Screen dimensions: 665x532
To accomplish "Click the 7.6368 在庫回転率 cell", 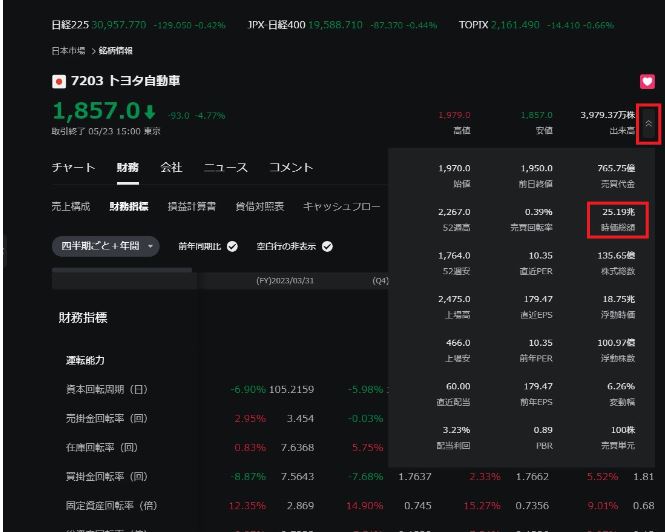I will [x=298, y=448].
